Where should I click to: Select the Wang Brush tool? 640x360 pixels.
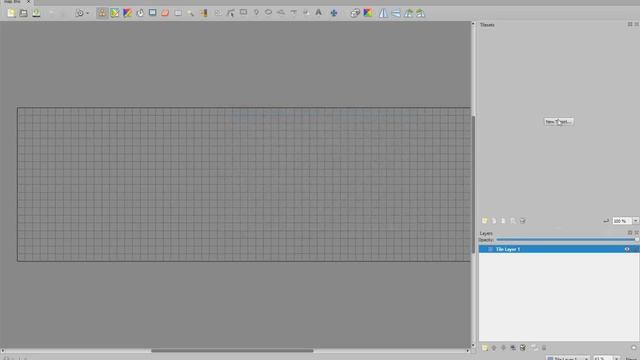[127, 13]
